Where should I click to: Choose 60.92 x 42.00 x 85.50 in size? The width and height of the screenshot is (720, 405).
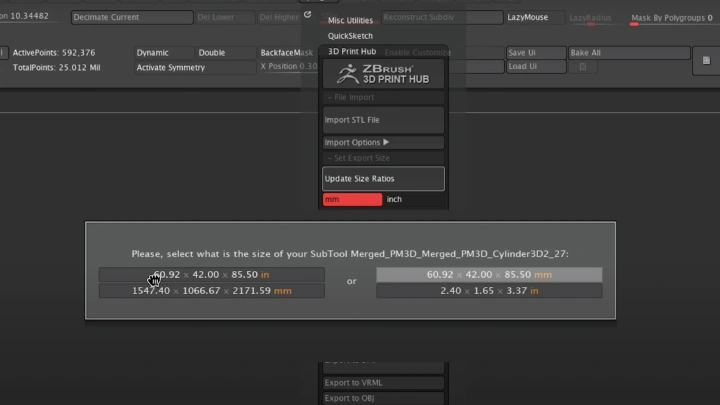[x=212, y=275]
